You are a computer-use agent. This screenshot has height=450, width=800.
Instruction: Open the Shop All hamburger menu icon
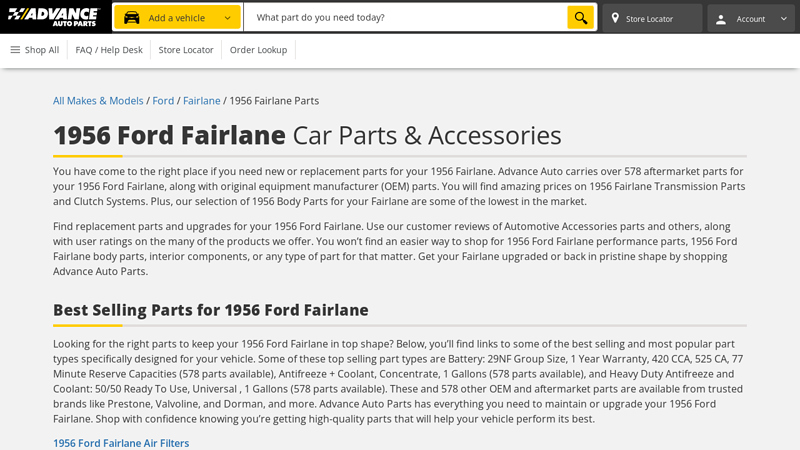coord(15,49)
